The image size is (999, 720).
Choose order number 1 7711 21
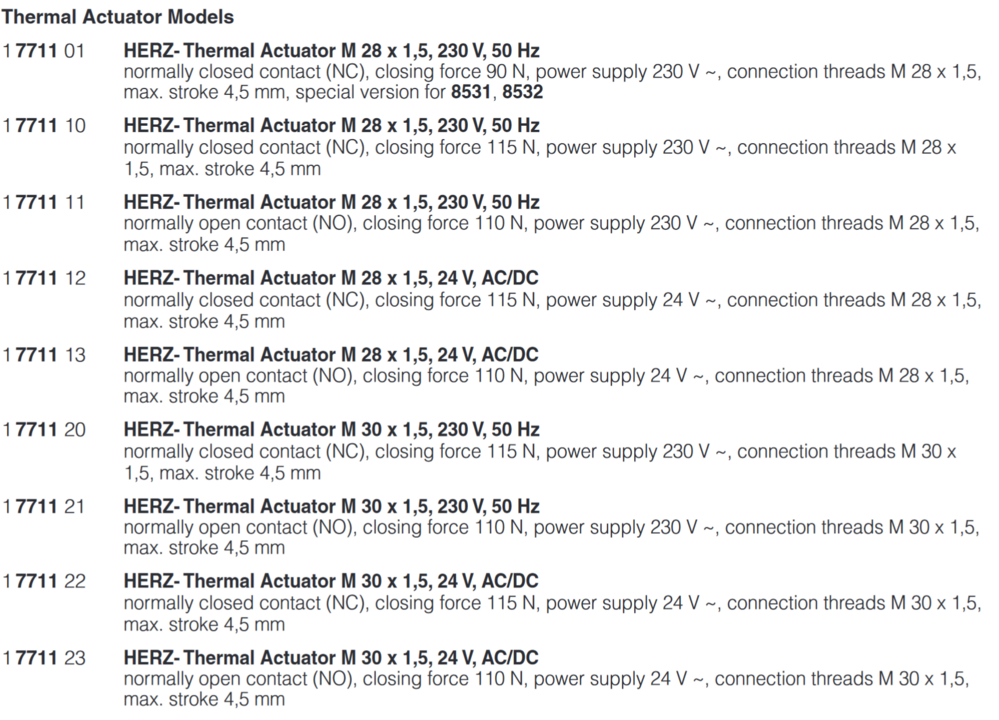44,506
